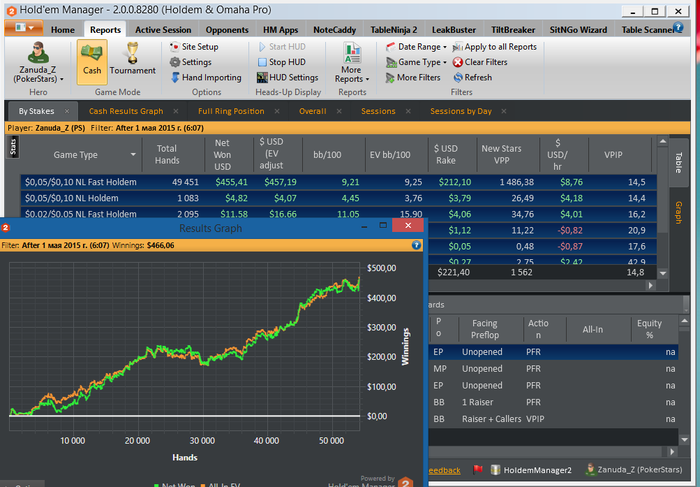The image size is (700, 487).
Task: Close the Full Ring Position tab
Action: pyautogui.click(x=277, y=111)
